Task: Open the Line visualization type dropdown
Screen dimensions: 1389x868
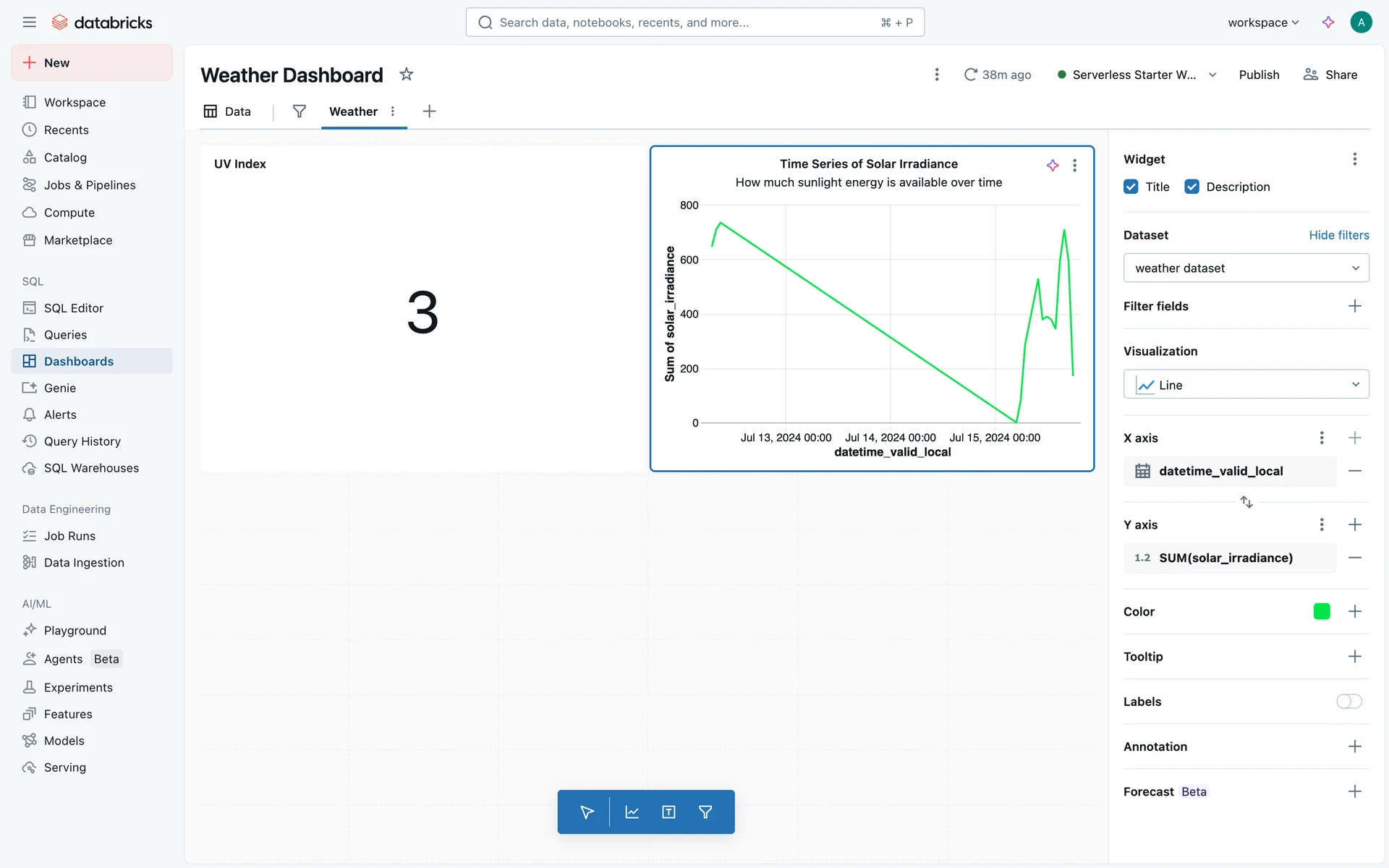Action: [x=1246, y=385]
